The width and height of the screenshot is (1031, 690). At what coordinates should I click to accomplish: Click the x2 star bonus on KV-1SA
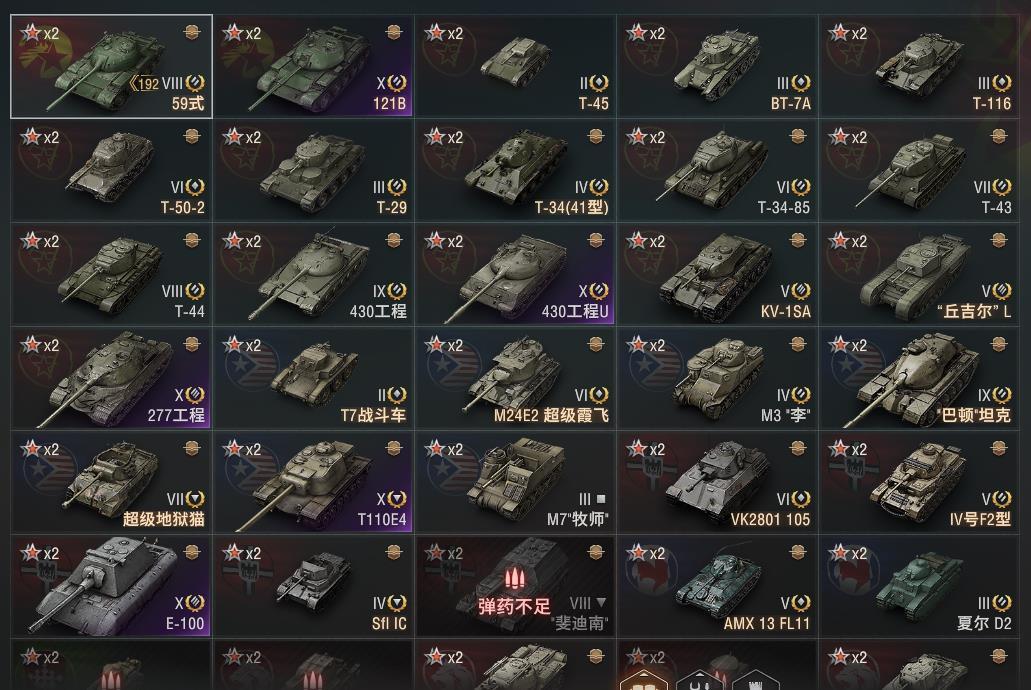point(646,241)
